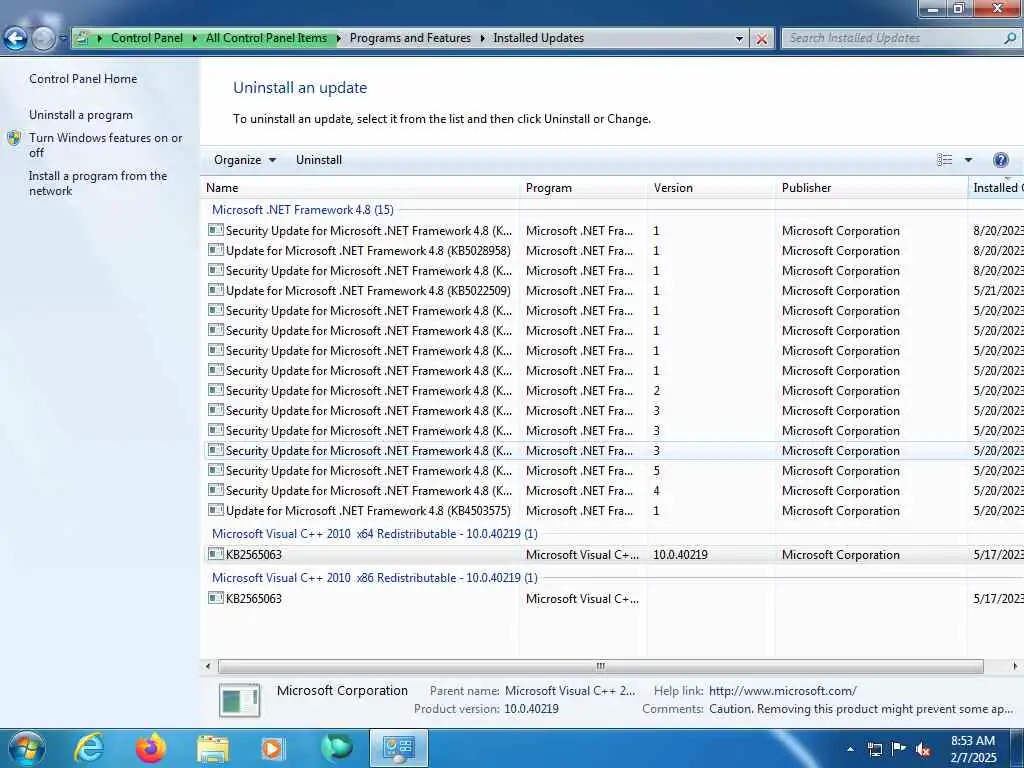Click the magnifier search icon
The height and width of the screenshot is (768, 1024).
tap(1010, 38)
